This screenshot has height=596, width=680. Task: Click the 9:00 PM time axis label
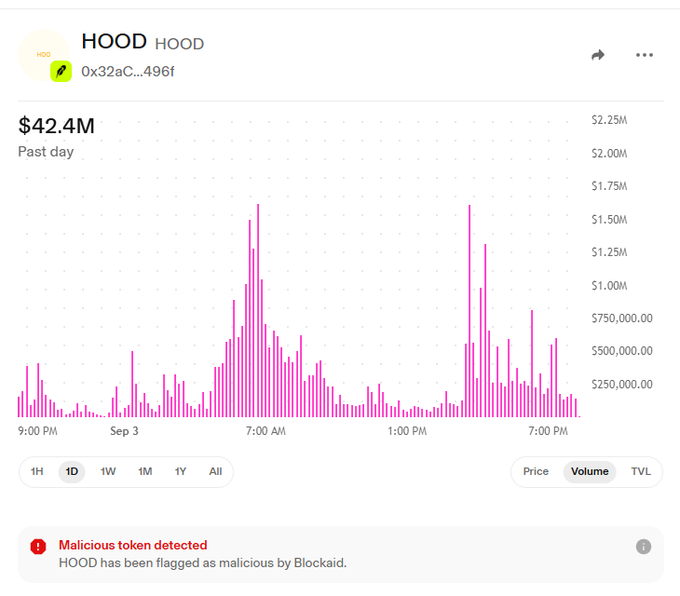tap(38, 431)
